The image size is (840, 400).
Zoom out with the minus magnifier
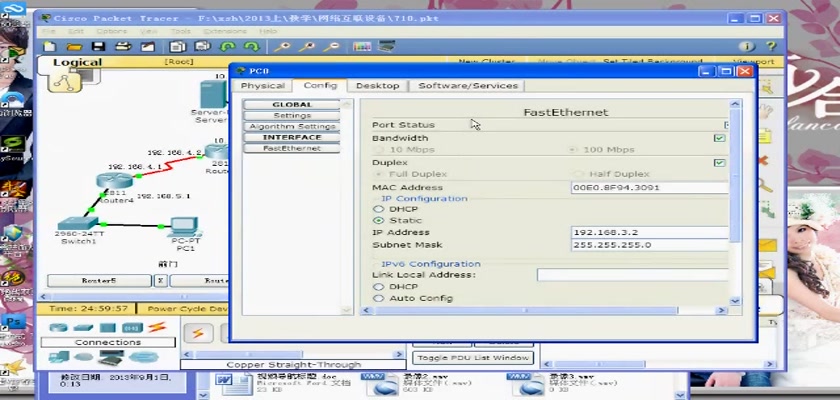(331, 47)
